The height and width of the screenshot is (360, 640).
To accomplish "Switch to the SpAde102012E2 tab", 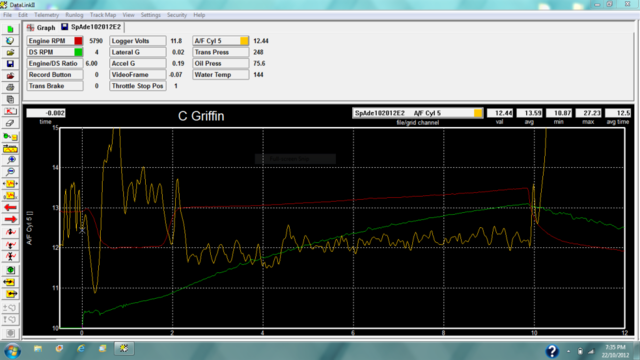I will 91,27.
